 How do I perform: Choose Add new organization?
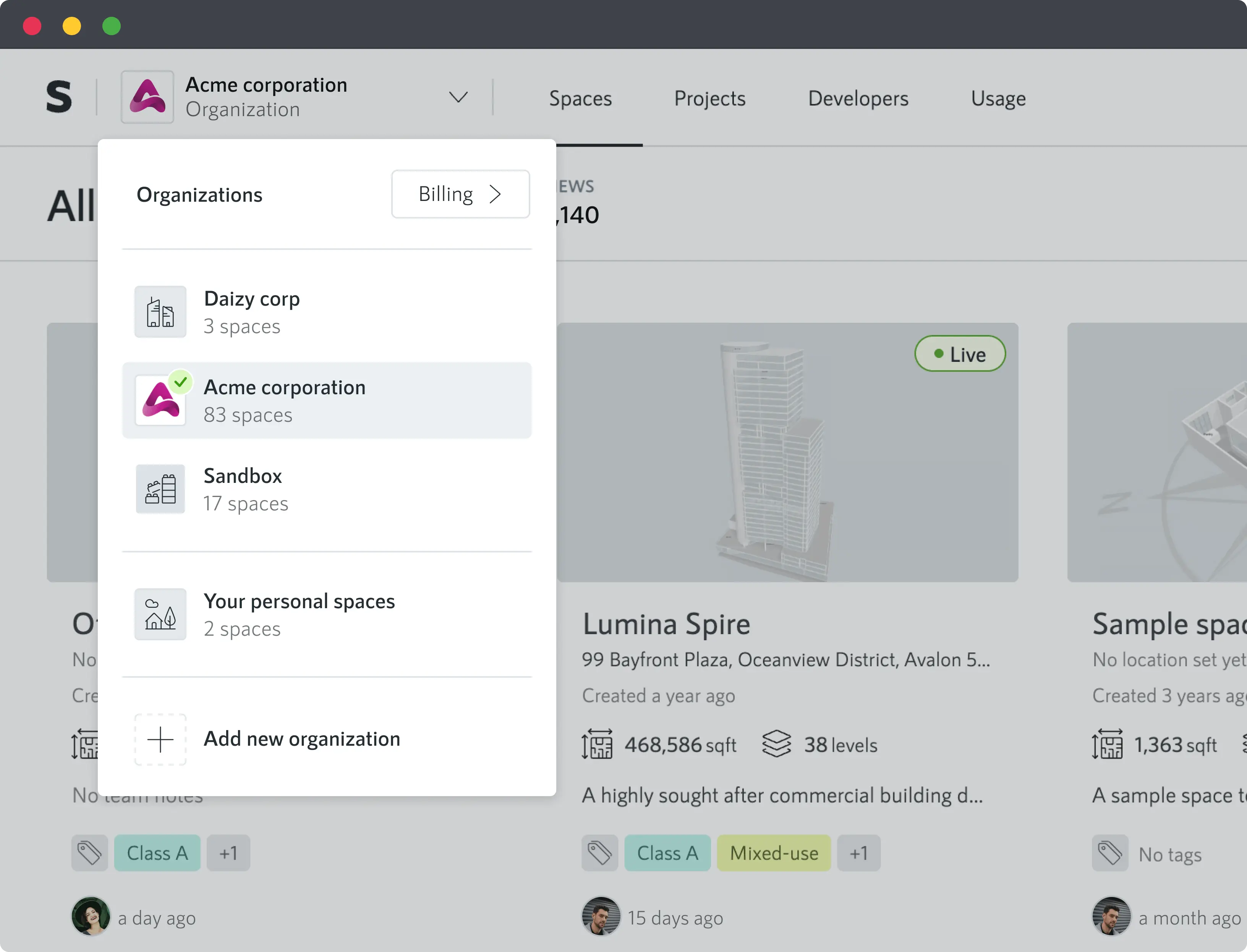[x=327, y=740]
